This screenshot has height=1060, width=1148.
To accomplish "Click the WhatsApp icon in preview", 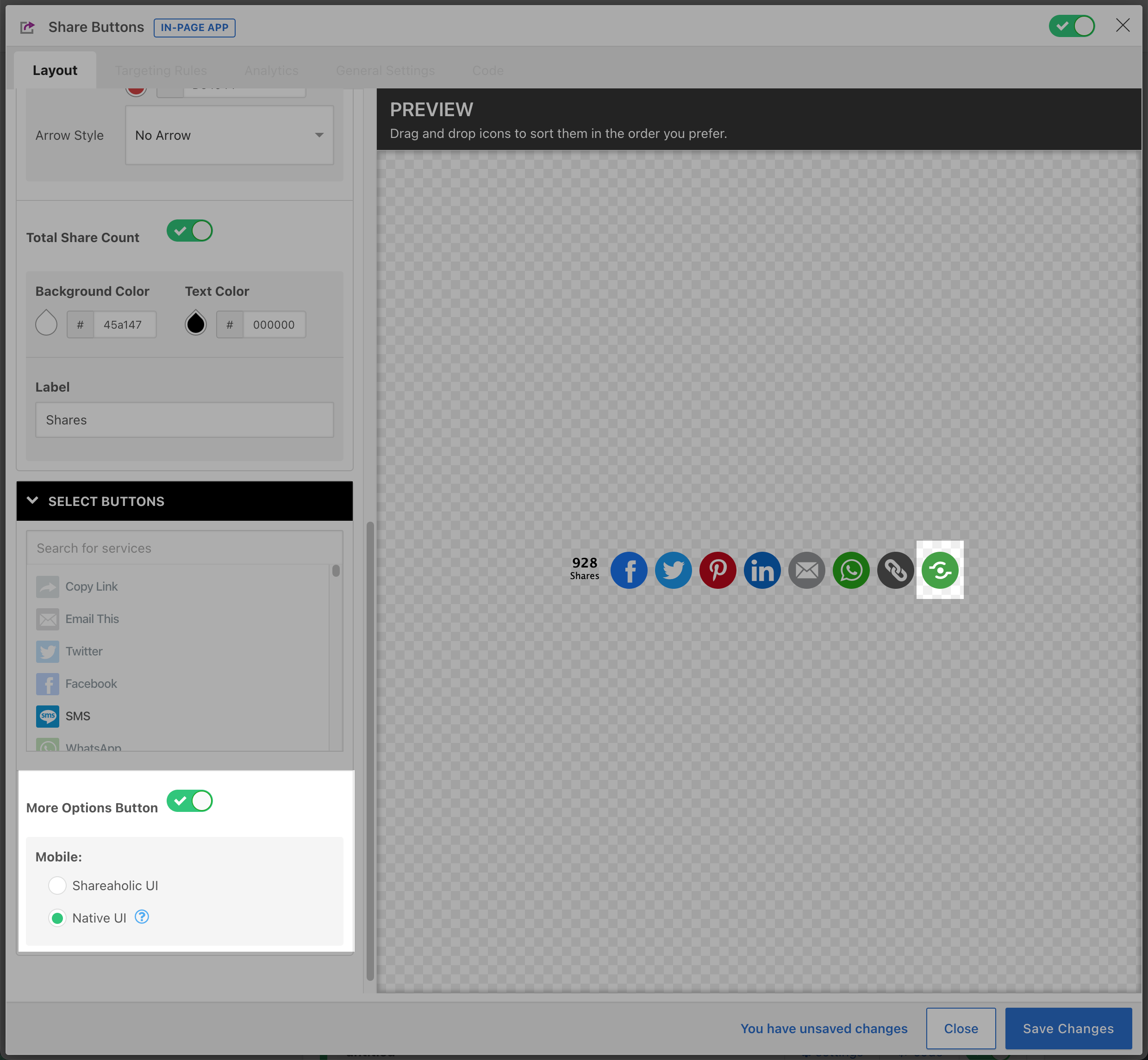I will [x=851, y=570].
